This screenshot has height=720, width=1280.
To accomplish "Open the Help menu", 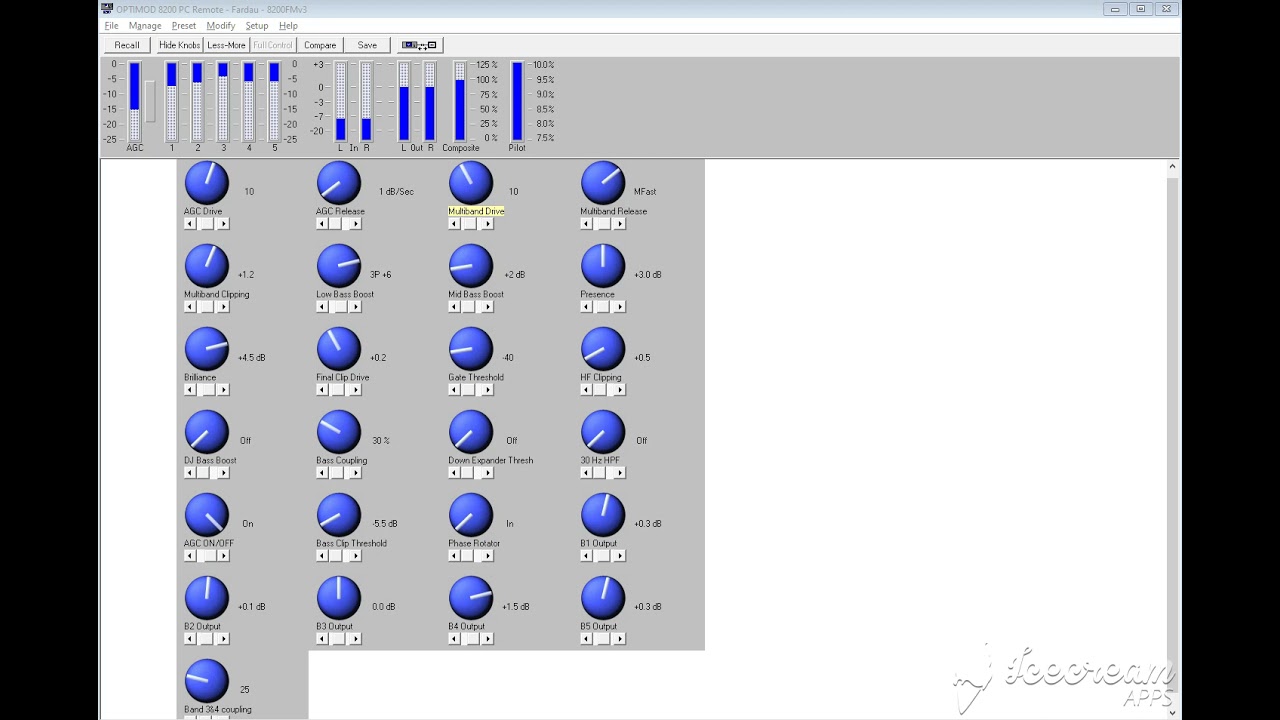I will [x=288, y=26].
